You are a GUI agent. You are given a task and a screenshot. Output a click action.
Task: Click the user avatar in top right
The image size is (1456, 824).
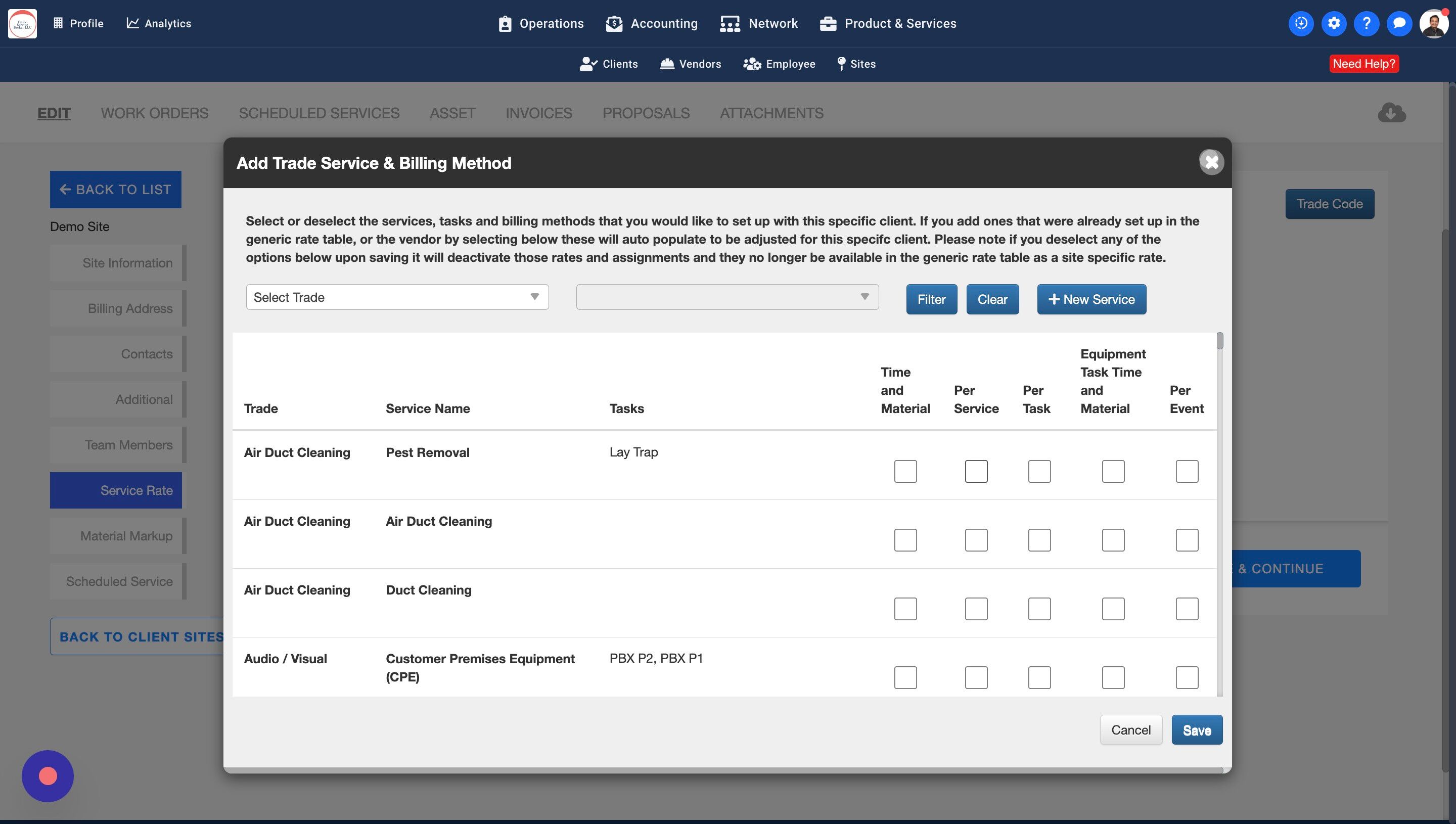pos(1433,23)
